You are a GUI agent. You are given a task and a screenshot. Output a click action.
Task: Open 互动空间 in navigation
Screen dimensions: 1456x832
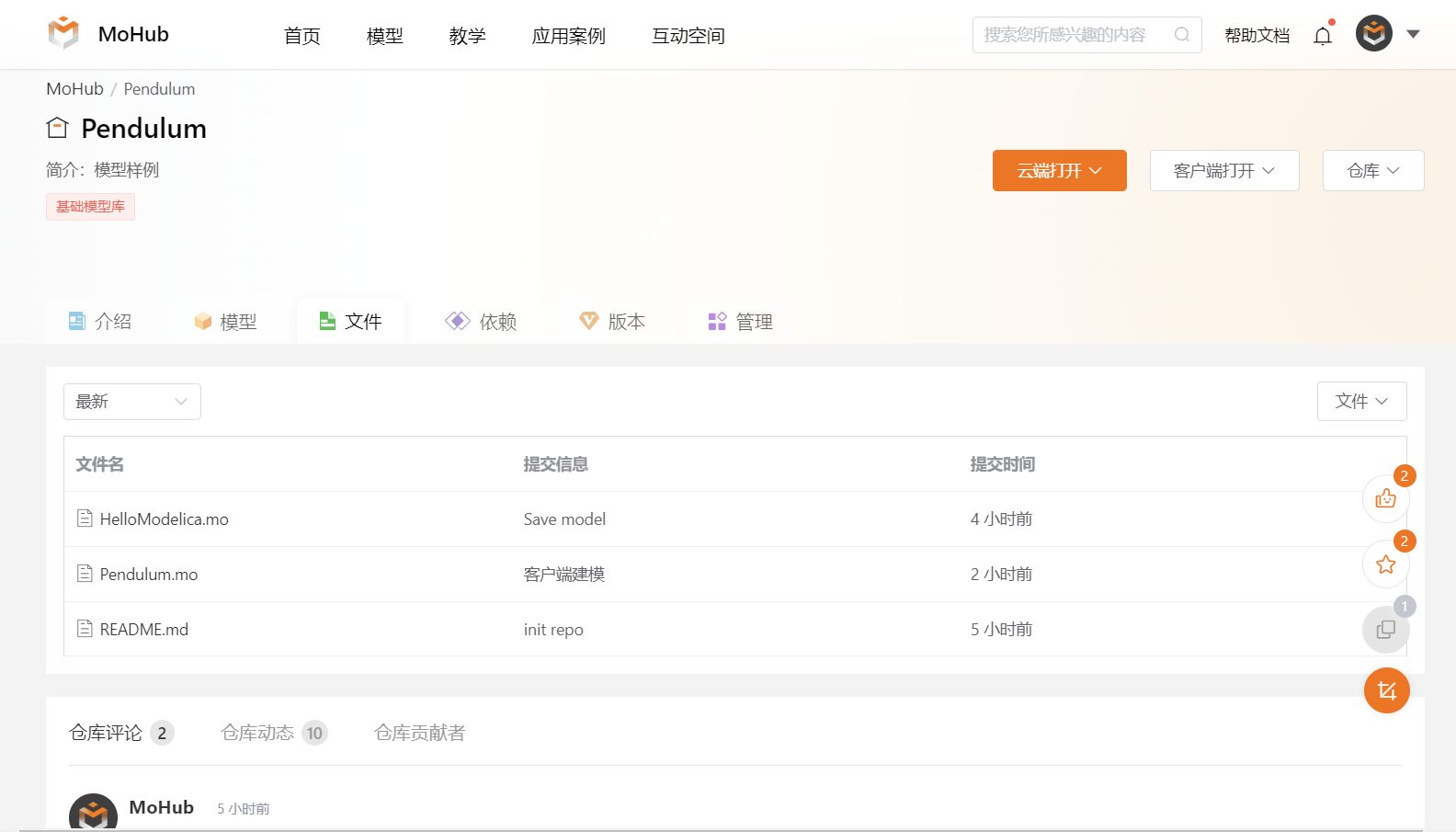[688, 36]
